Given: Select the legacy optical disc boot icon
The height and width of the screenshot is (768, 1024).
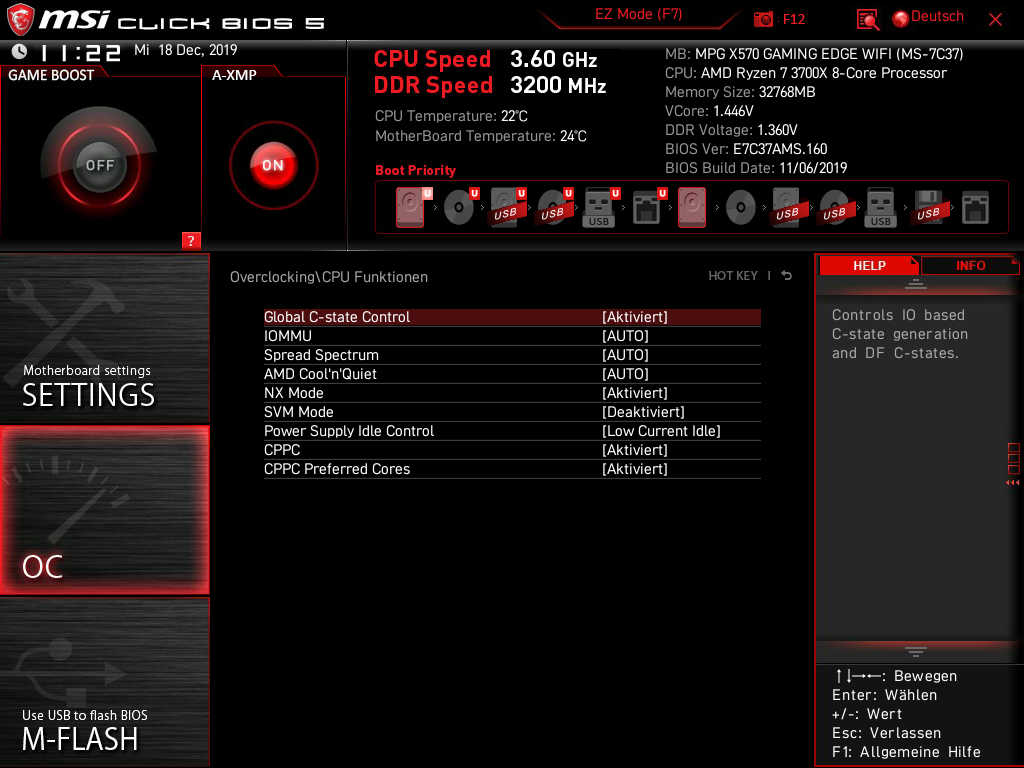Looking at the screenshot, I should (741, 208).
